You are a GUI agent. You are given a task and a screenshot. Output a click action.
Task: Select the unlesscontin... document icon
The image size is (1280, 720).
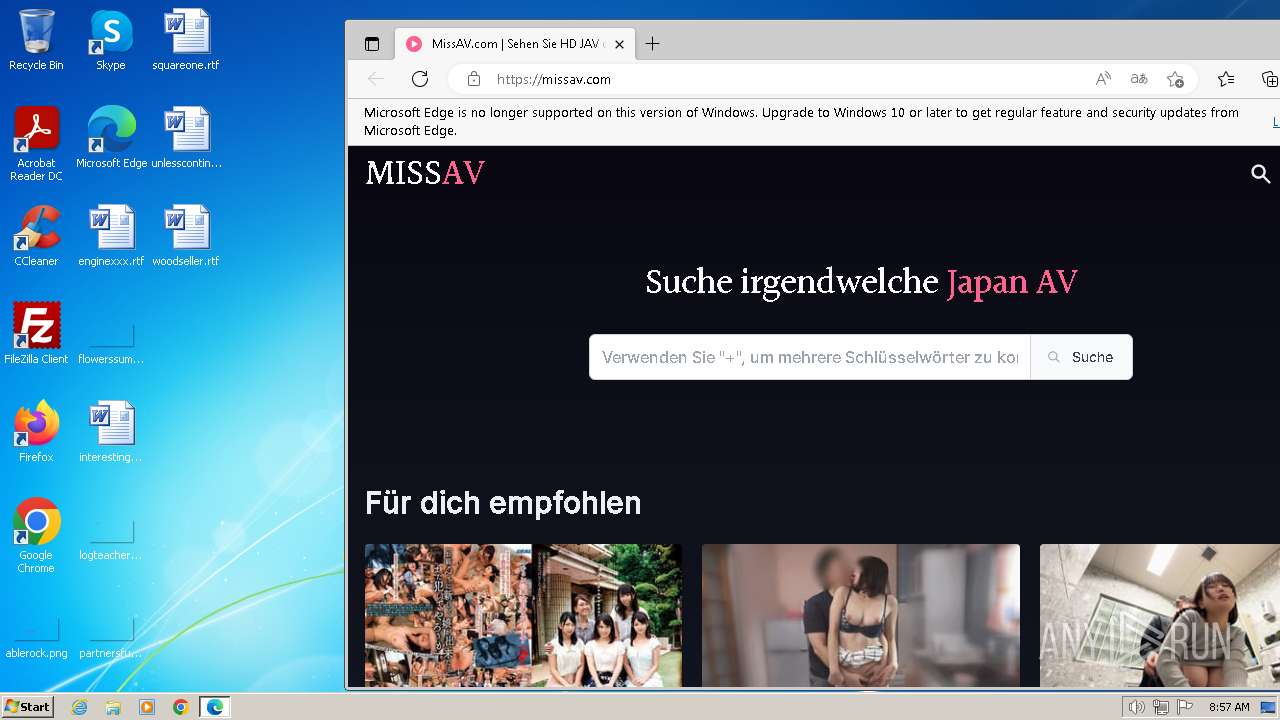186,138
